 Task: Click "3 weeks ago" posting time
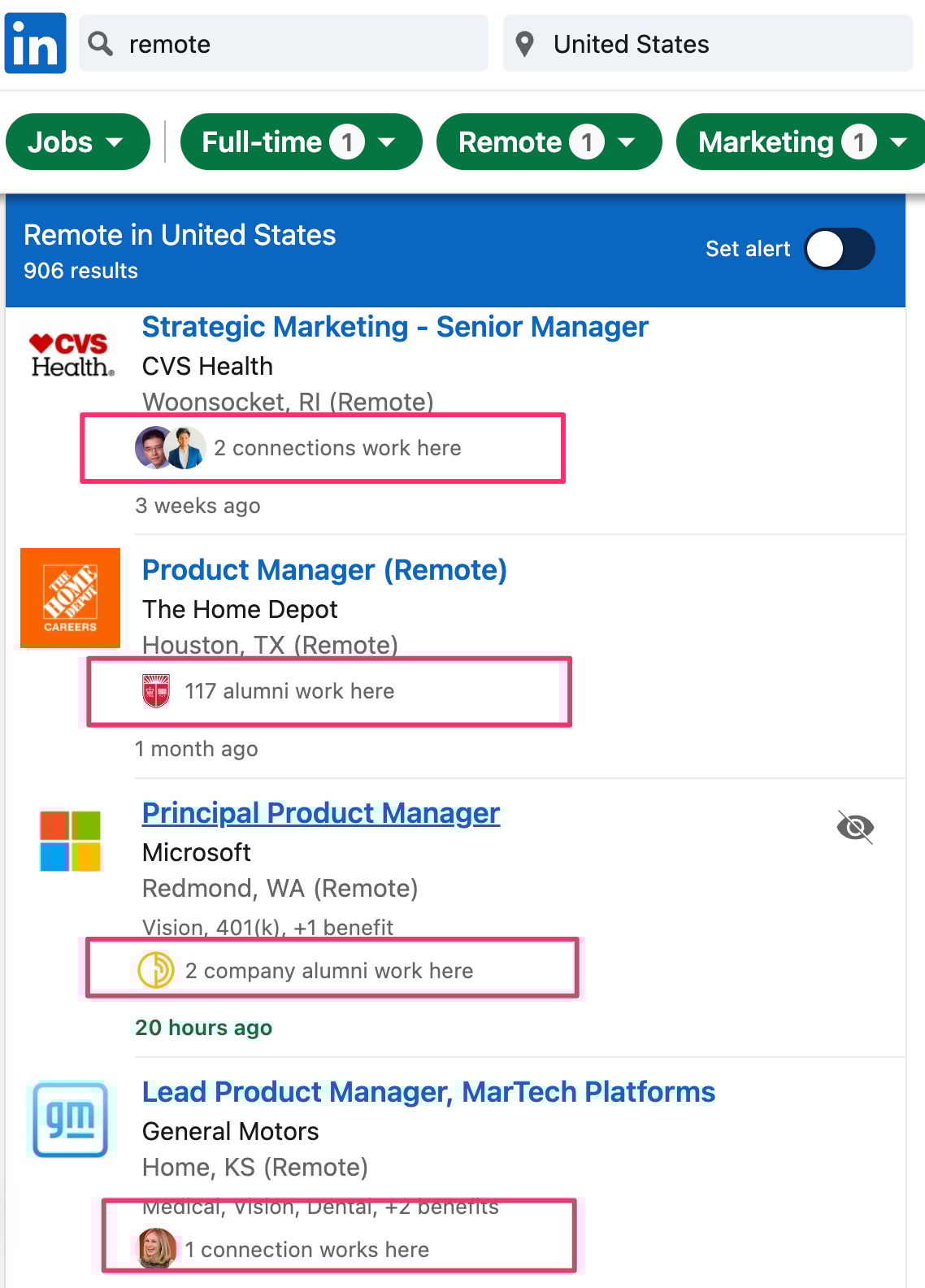click(x=198, y=506)
